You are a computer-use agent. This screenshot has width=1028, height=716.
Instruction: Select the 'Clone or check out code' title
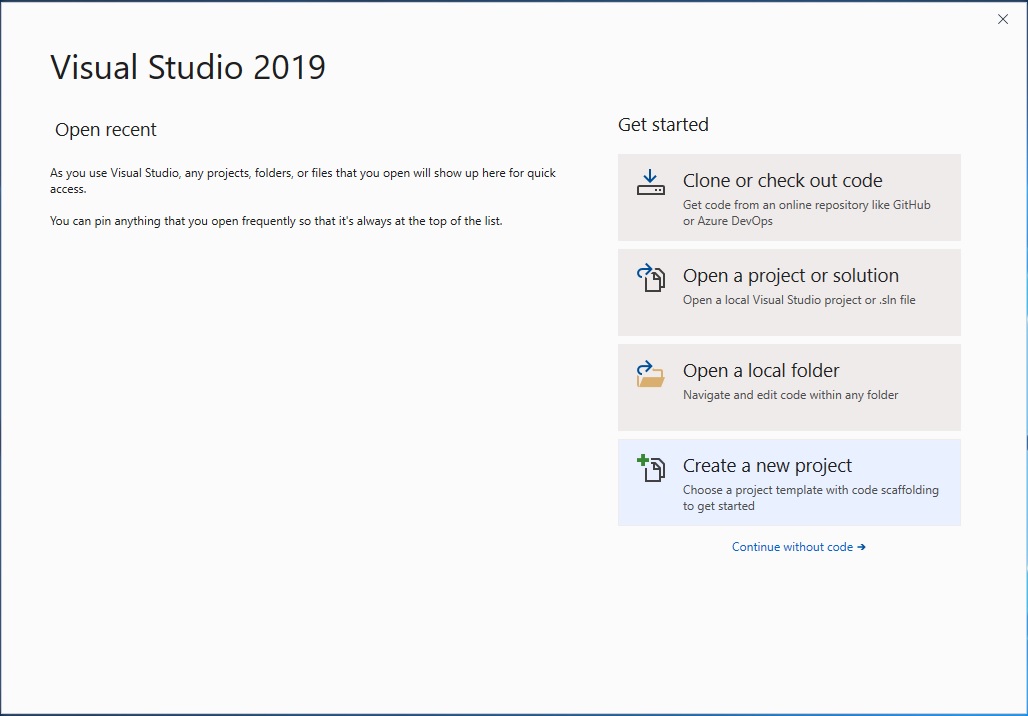pos(782,180)
